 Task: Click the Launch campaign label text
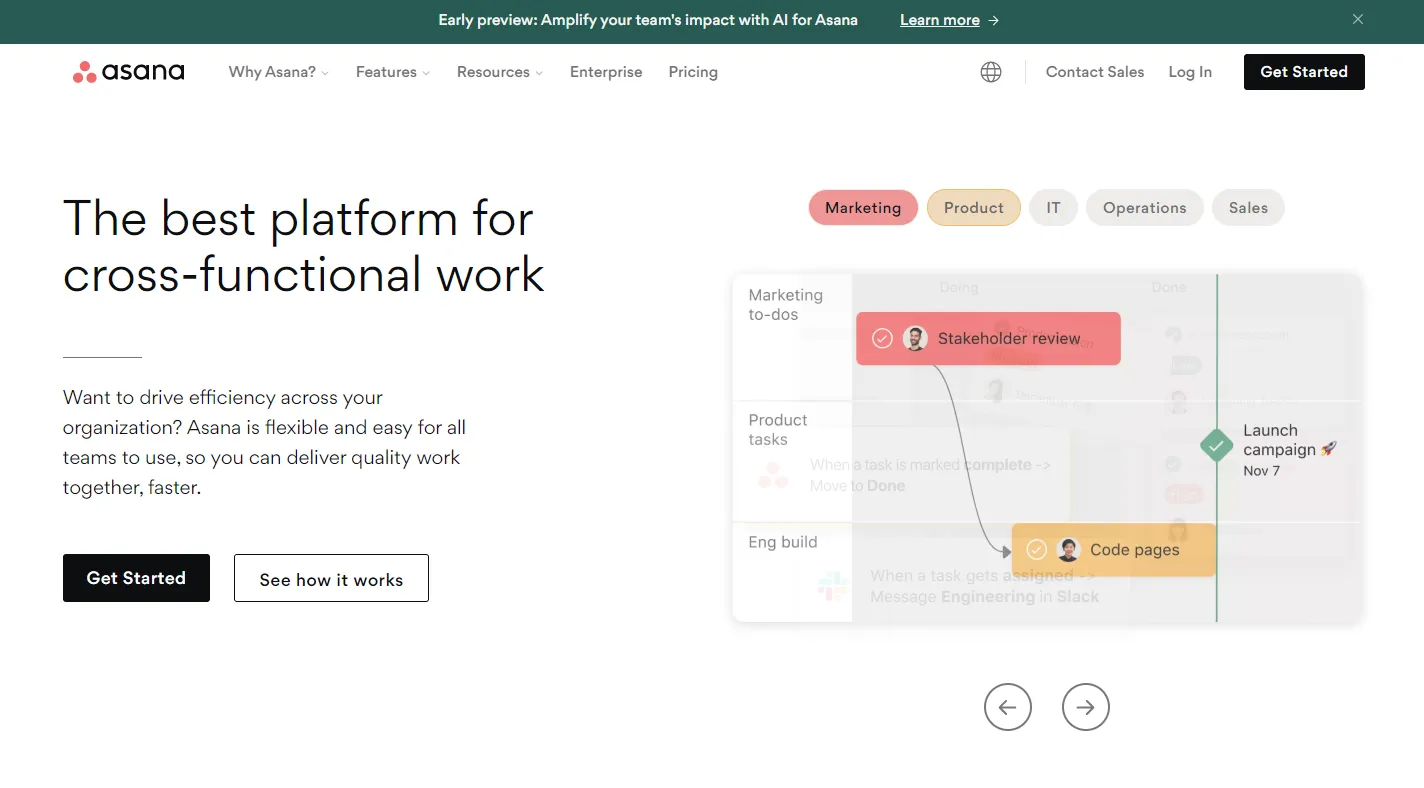(x=1290, y=440)
